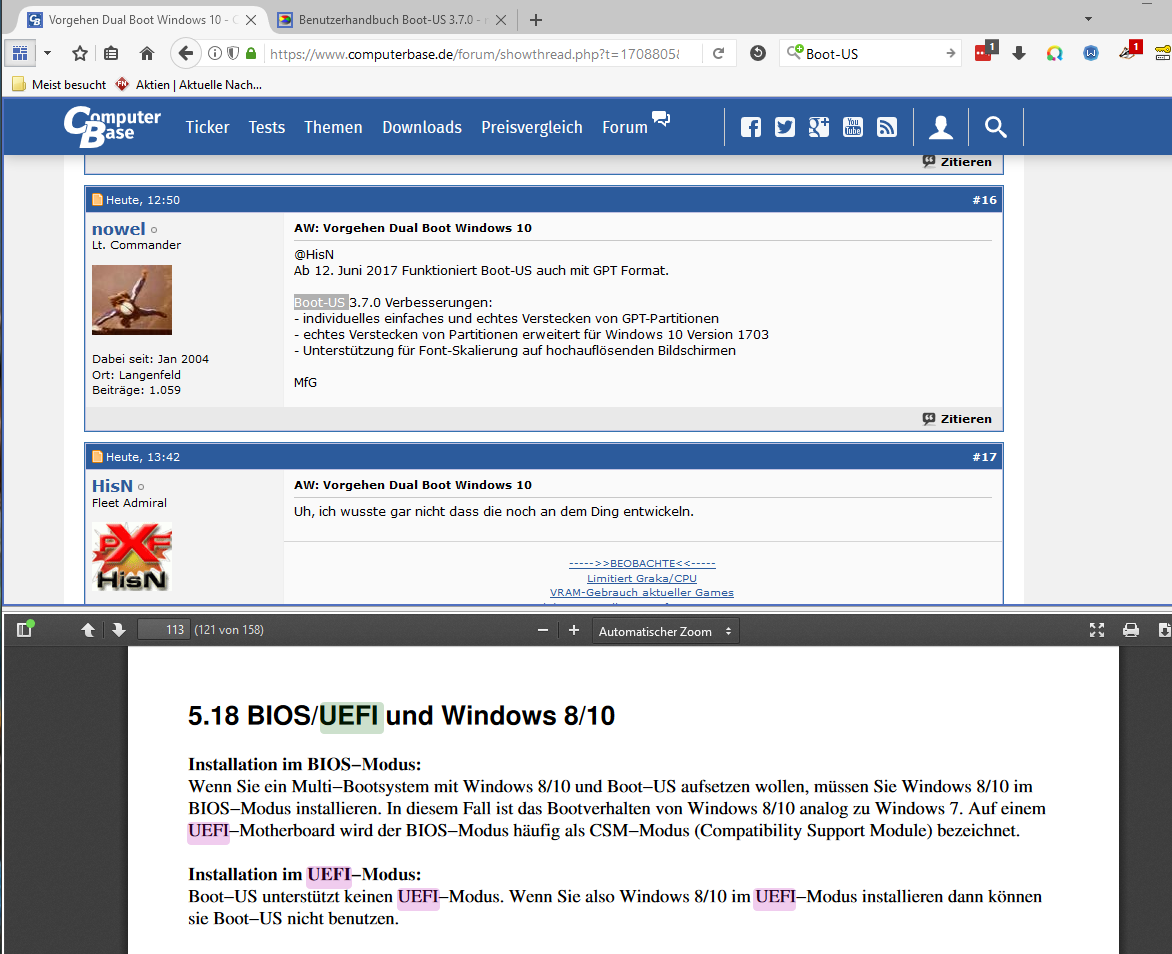The width and height of the screenshot is (1172, 954).
Task: Open the Automatischer Zoom dropdown
Action: click(665, 631)
